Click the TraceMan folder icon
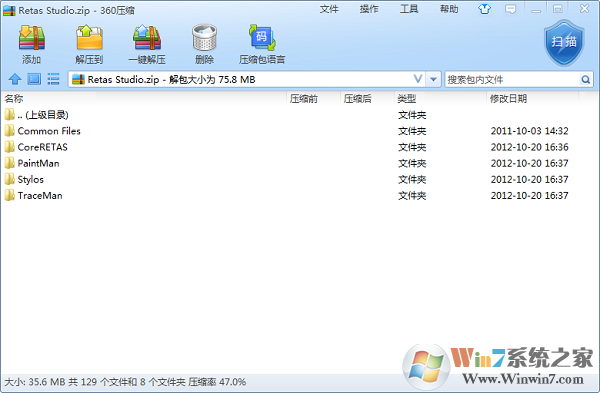Image resolution: width=600 pixels, height=393 pixels. point(10,195)
